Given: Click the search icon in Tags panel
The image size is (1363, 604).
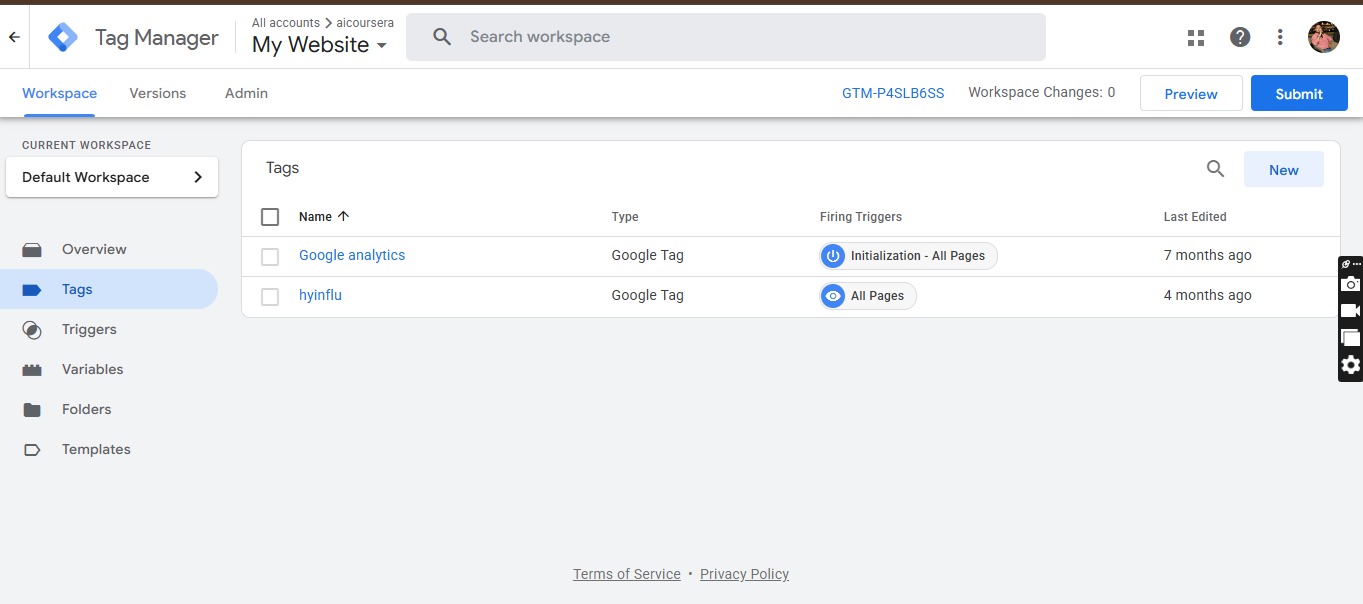Looking at the screenshot, I should click(x=1215, y=169).
